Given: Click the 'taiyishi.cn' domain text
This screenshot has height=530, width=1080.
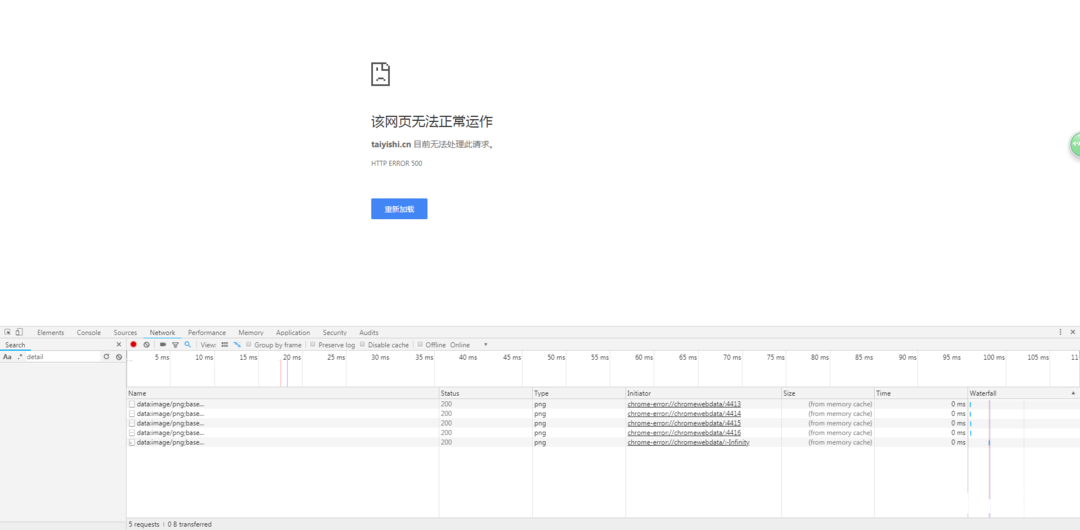Looking at the screenshot, I should [391, 145].
